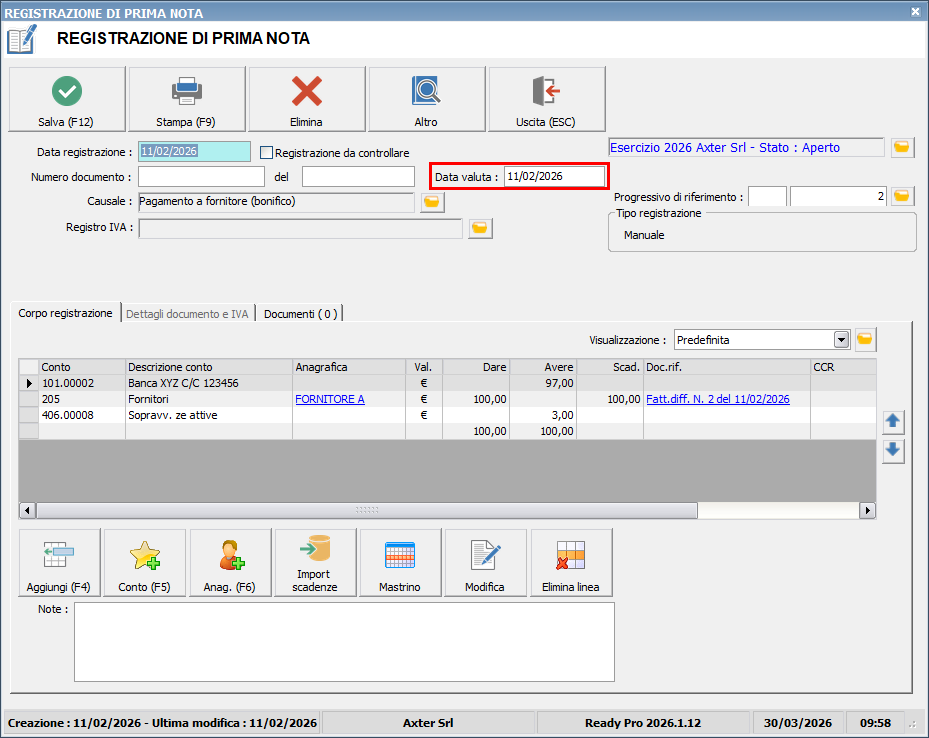The image size is (929, 738).
Task: Add new contact with Anag. (F6)
Action: 230,563
